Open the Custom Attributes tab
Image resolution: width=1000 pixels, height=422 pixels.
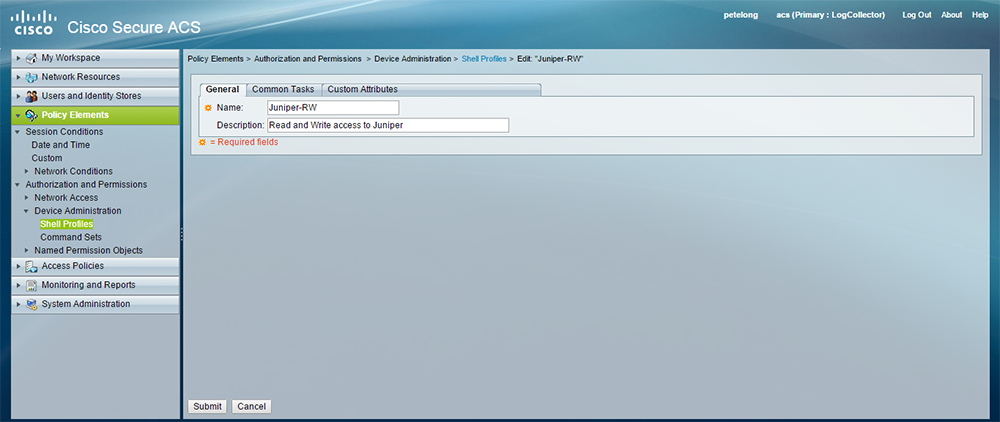(362, 89)
